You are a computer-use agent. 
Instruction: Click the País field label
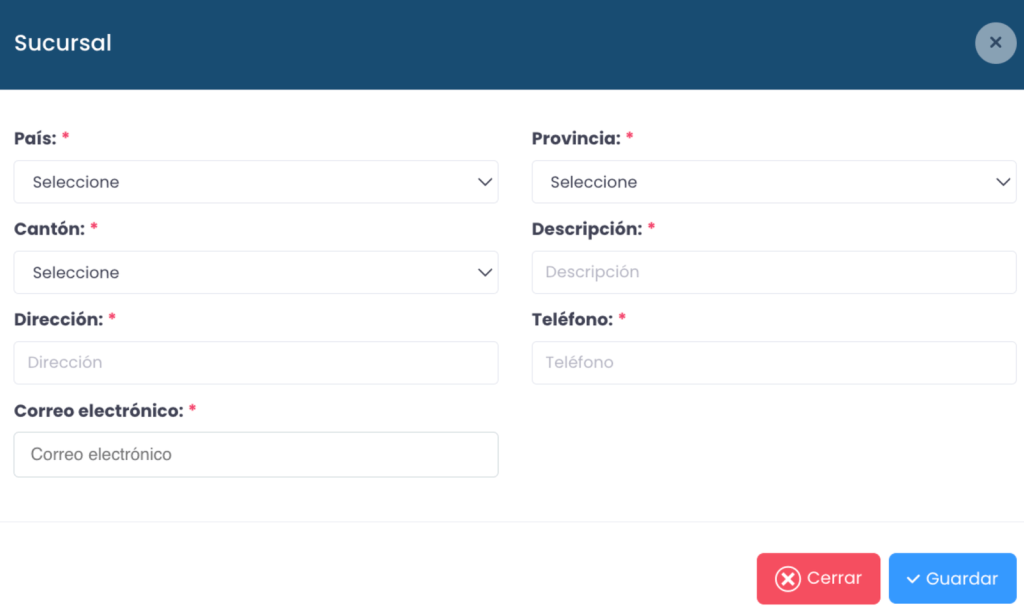pos(35,138)
